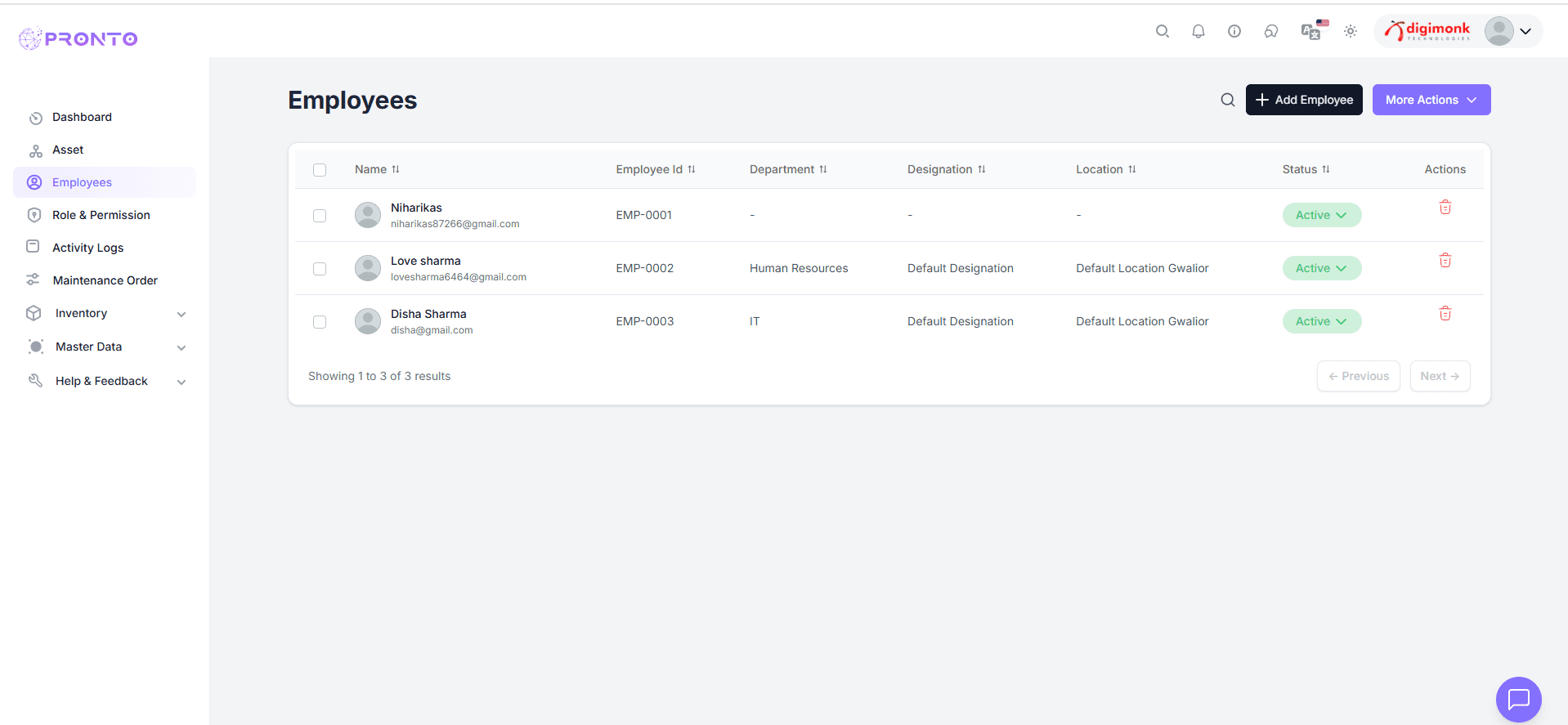Click the notification bell icon

[x=1198, y=31]
